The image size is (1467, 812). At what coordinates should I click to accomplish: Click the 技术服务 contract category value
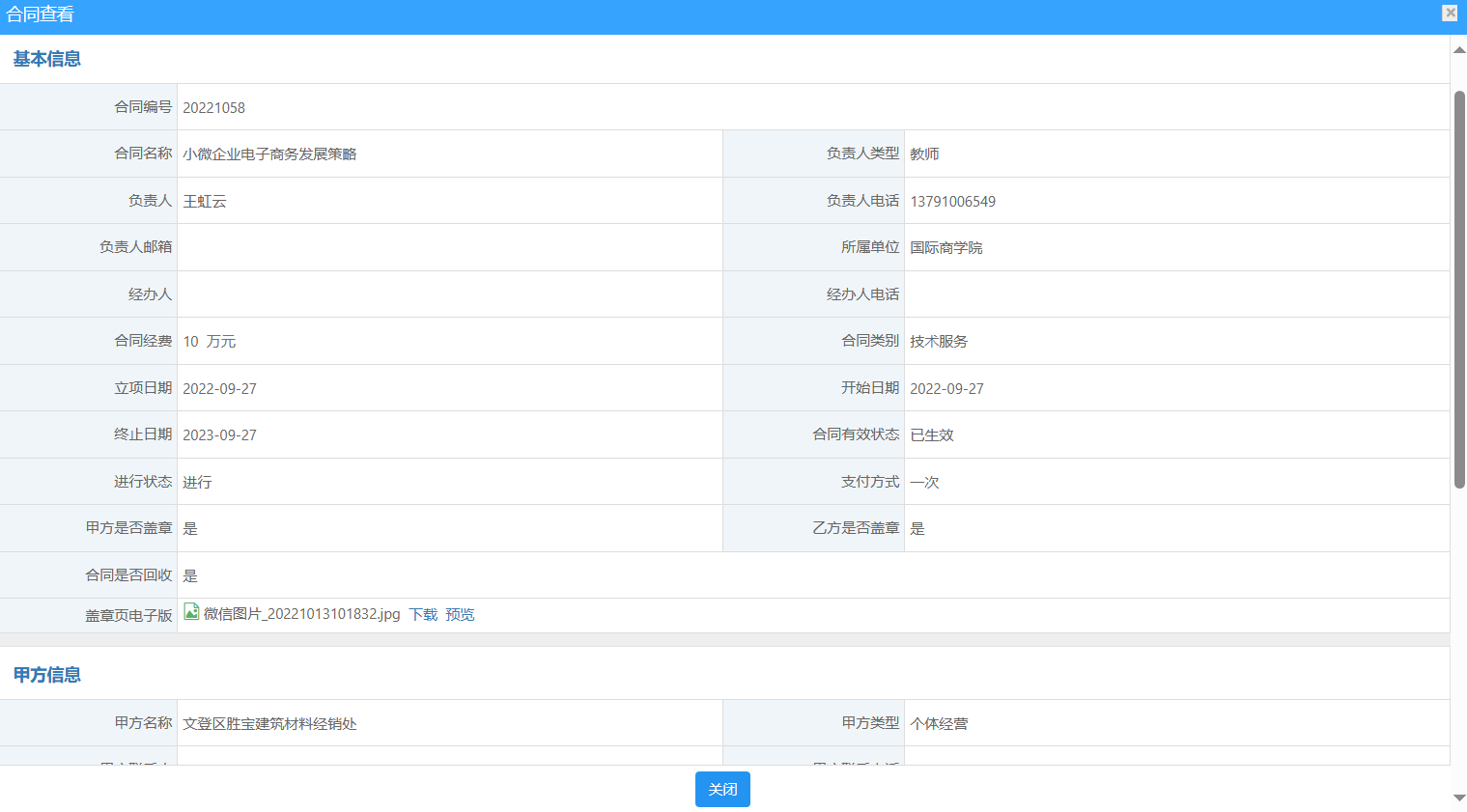point(938,342)
